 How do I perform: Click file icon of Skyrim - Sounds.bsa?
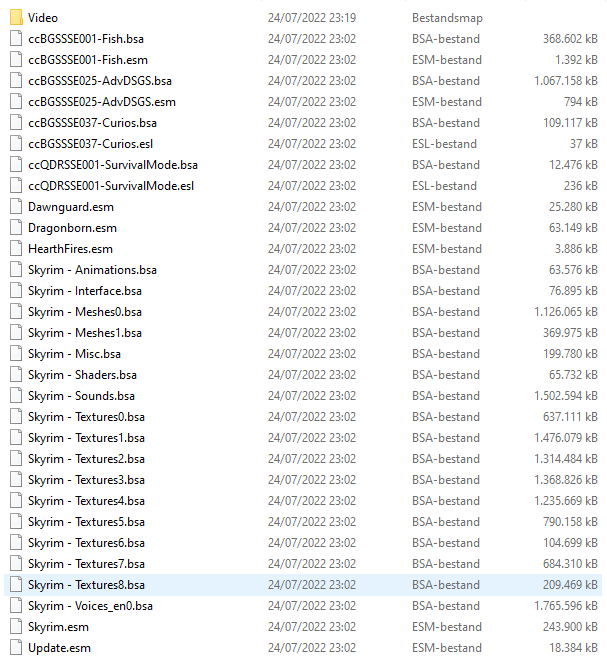tap(16, 396)
